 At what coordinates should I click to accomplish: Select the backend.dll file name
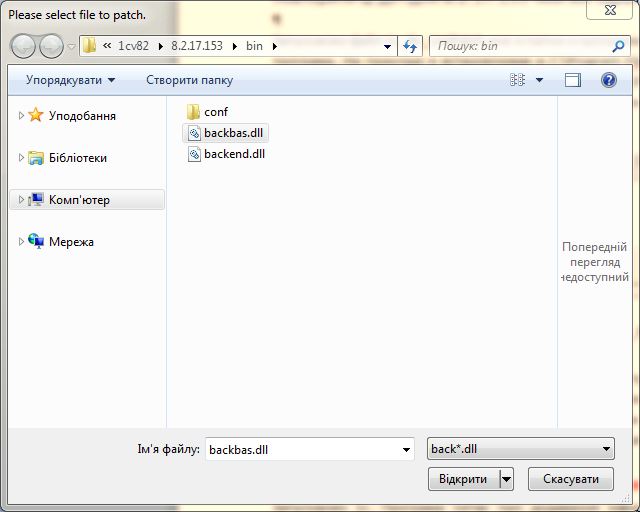(x=234, y=154)
